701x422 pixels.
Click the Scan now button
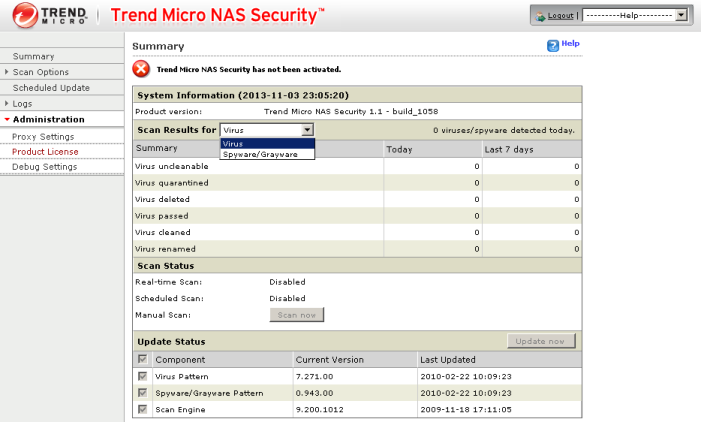coord(297,315)
